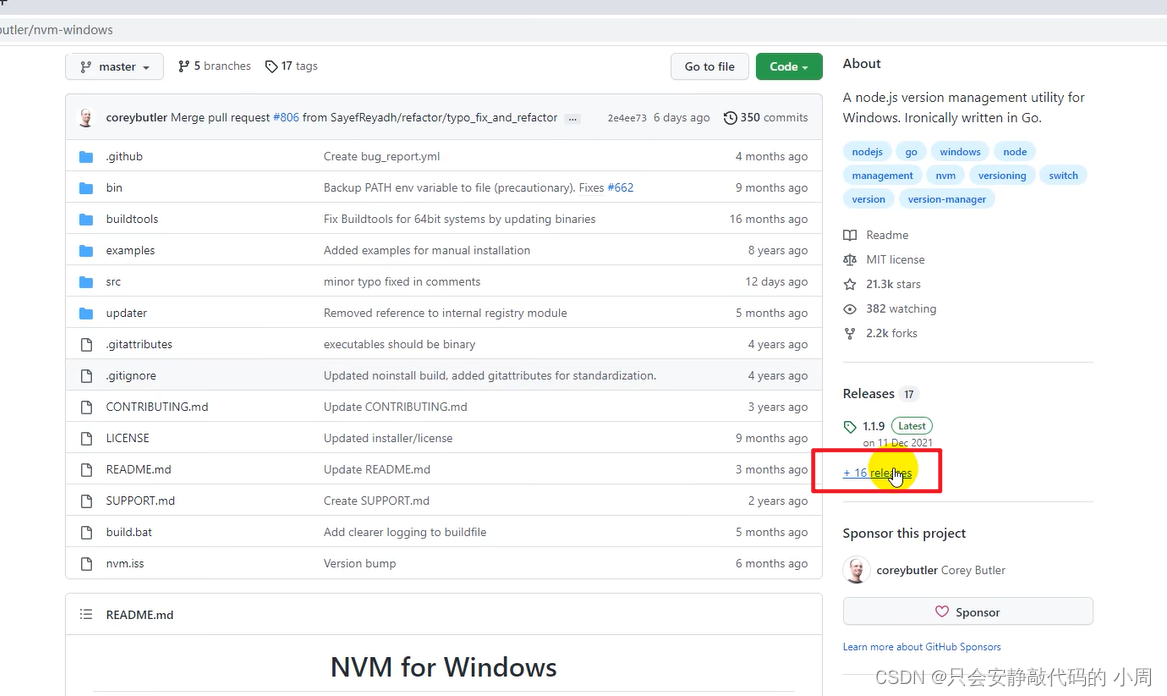
Task: Star the nvm-windows repository
Action: 849,284
